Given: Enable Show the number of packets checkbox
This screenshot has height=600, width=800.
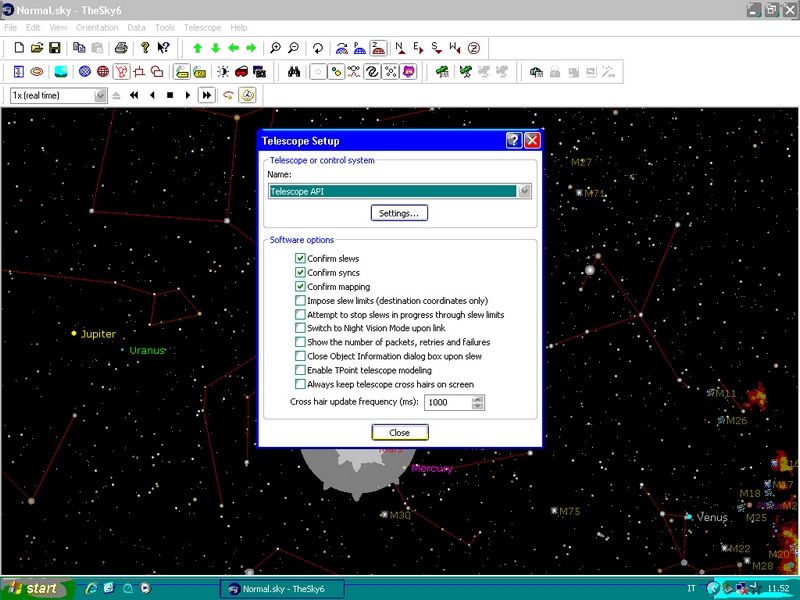Looking at the screenshot, I should (x=300, y=342).
